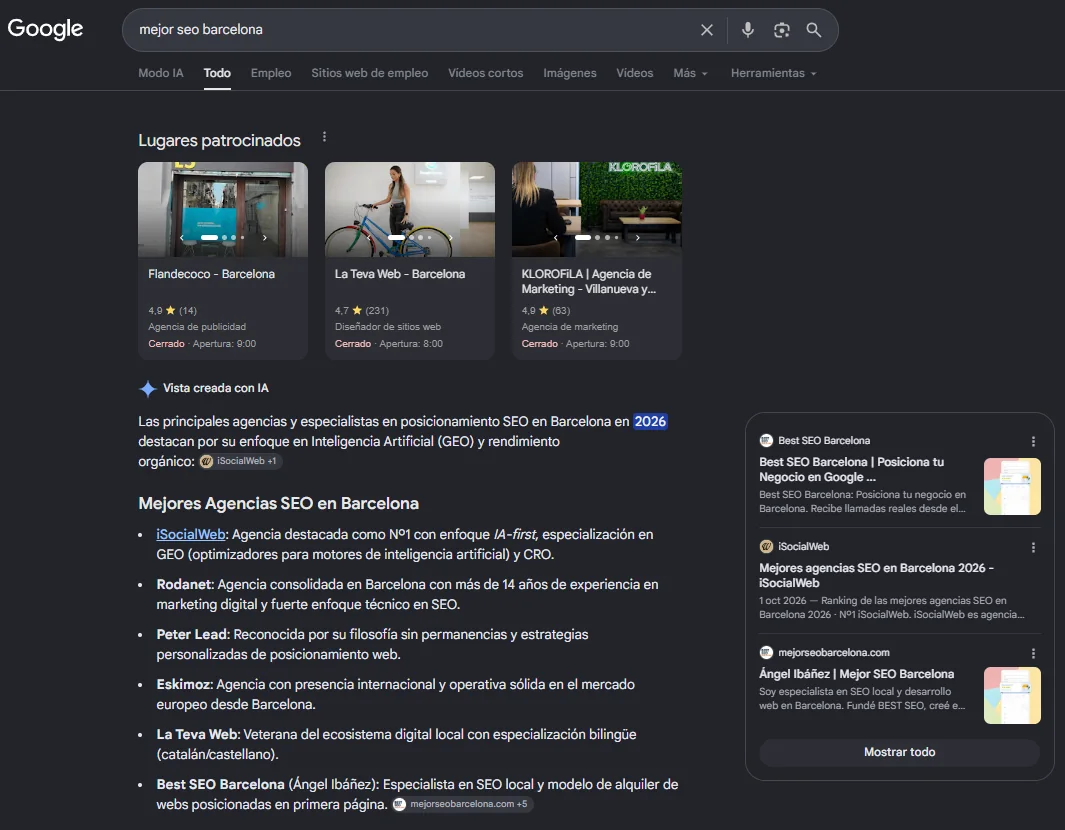Show the previous photo on the KLOROFiLA card
Screen dimensions: 1065x830
[x=556, y=238]
